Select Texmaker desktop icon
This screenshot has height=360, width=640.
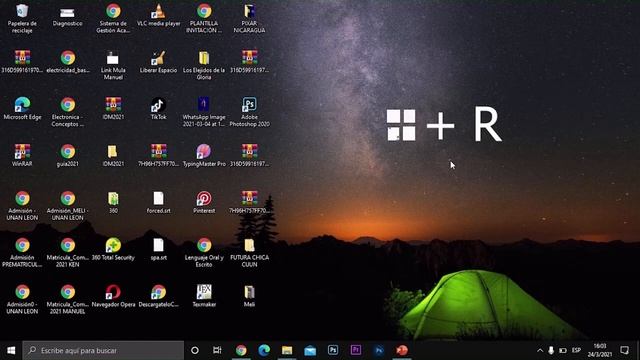[x=204, y=296]
